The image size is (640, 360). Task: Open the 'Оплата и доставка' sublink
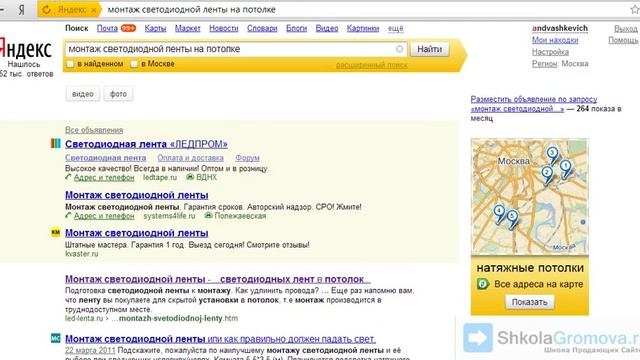tap(190, 158)
